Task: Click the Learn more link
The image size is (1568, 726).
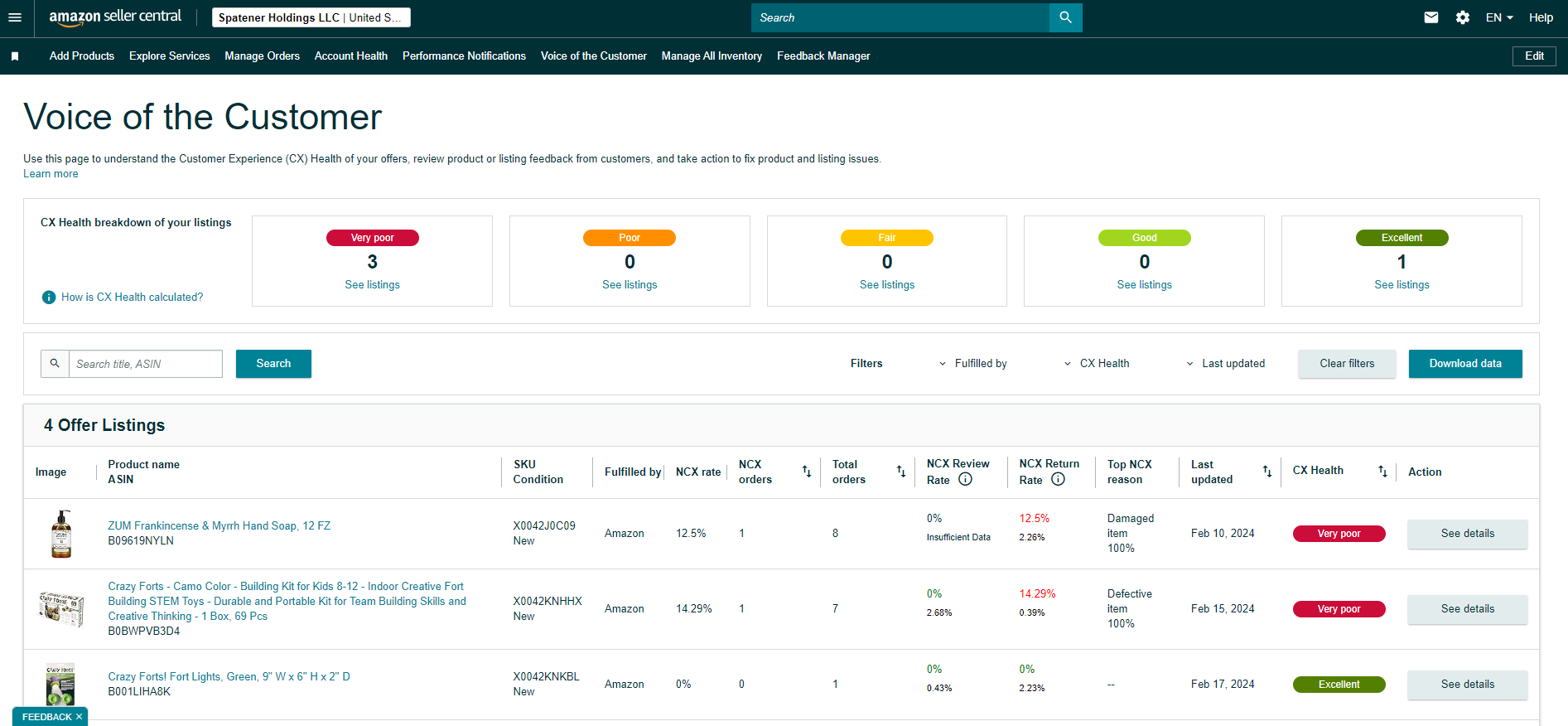Action: point(51,174)
